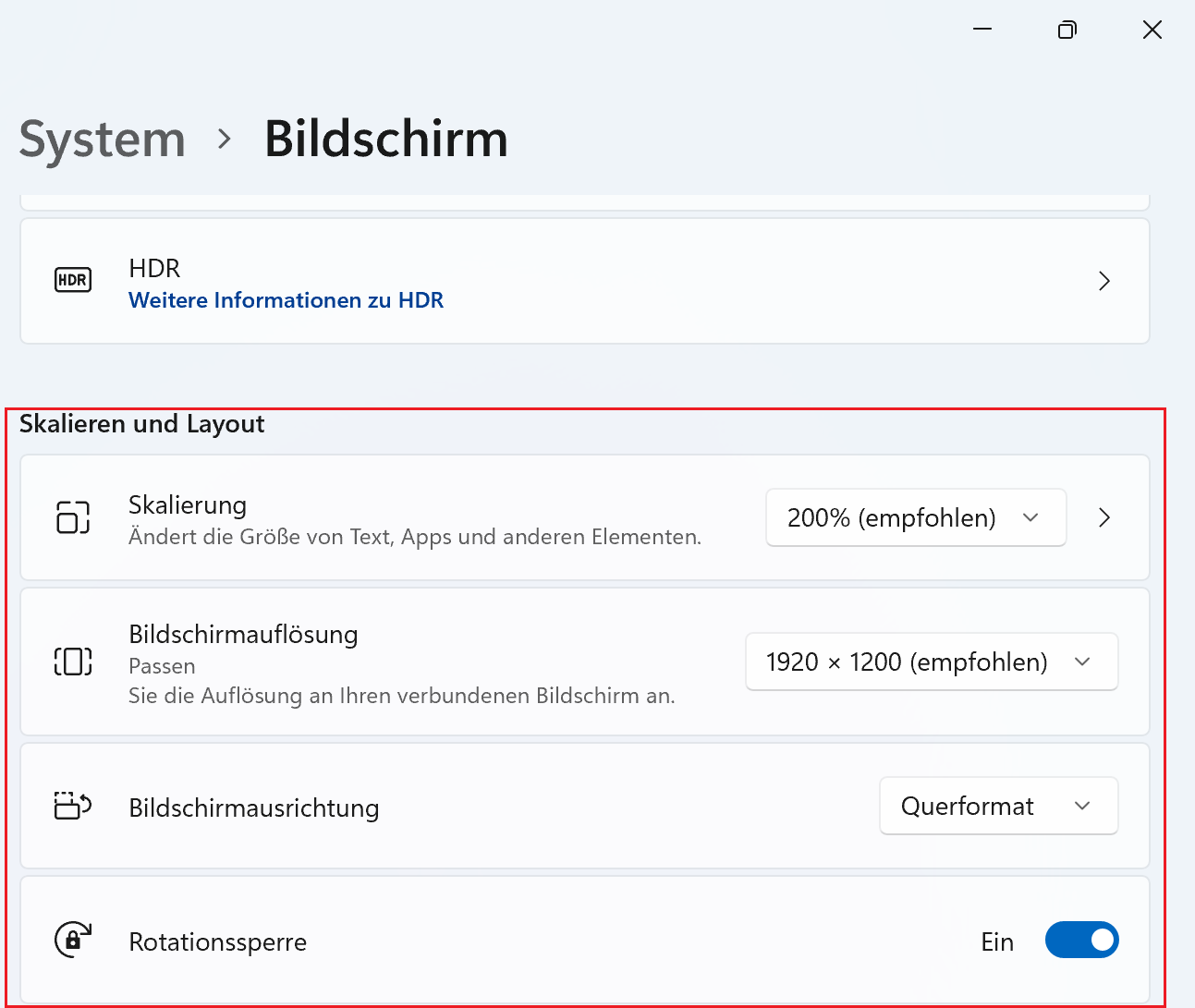Click the Rotationssperre lock icon

(73, 940)
